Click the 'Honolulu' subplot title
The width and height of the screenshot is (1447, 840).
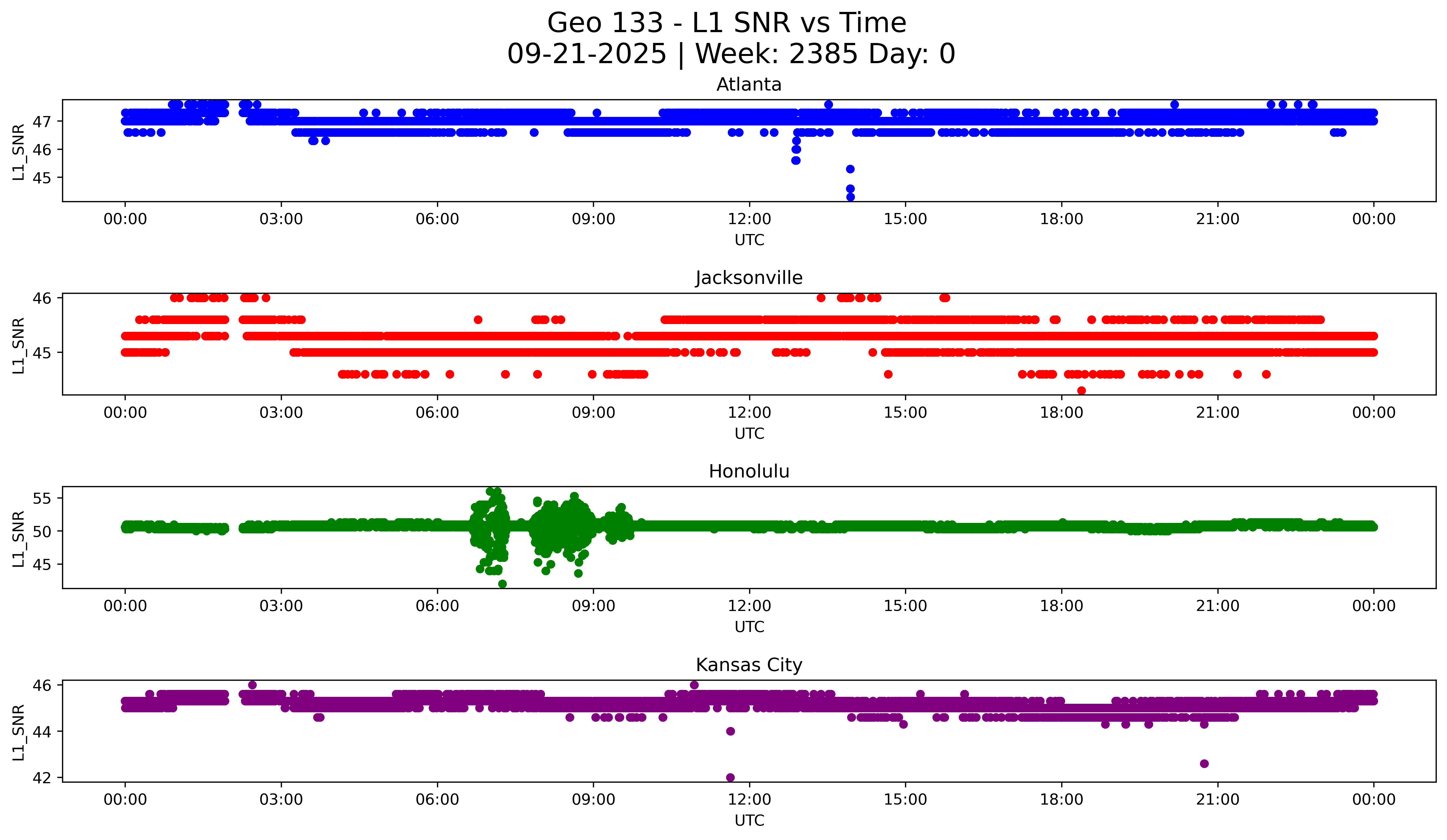click(749, 471)
